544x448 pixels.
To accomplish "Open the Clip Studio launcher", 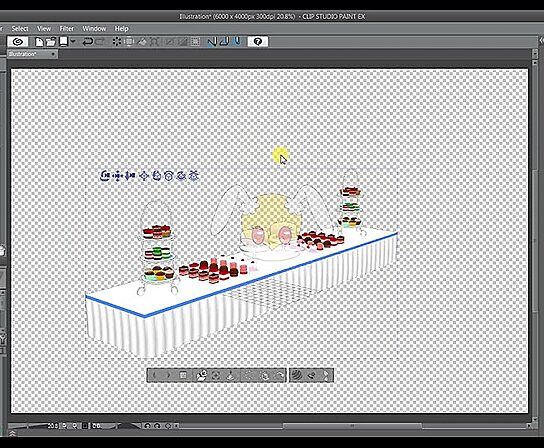I will (18, 42).
